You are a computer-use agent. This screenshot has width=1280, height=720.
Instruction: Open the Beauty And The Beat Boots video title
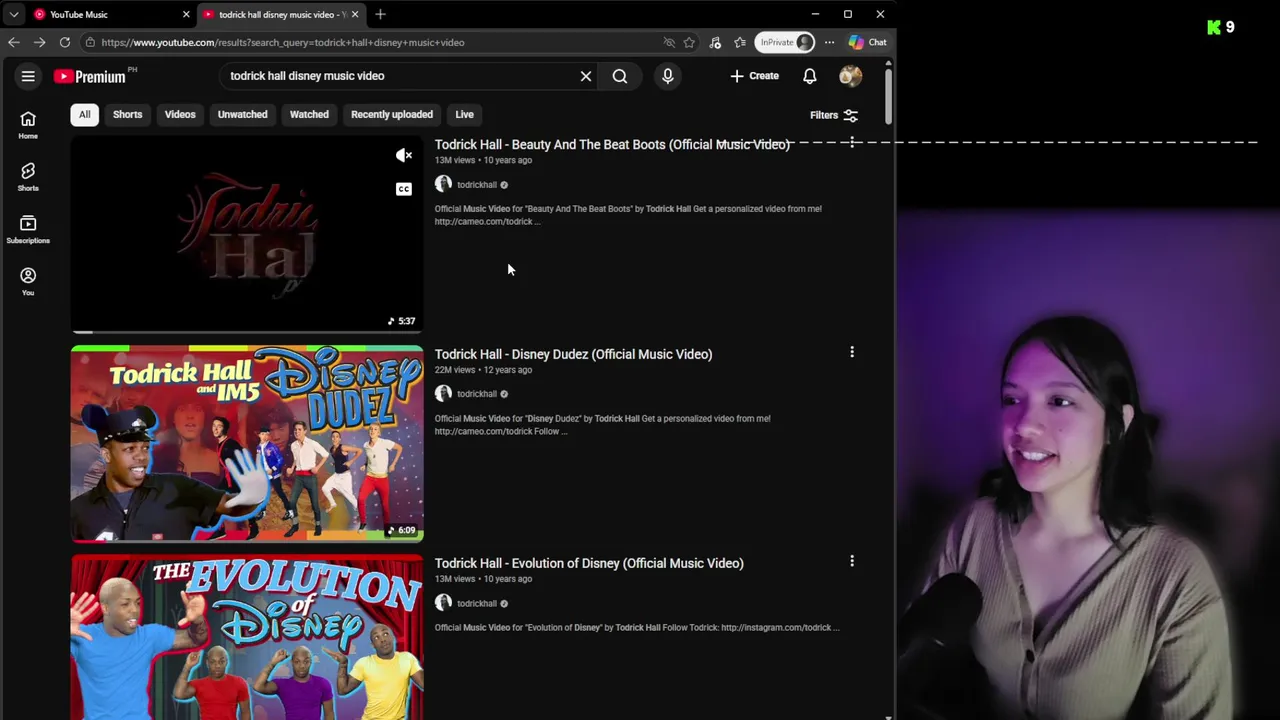coord(612,145)
